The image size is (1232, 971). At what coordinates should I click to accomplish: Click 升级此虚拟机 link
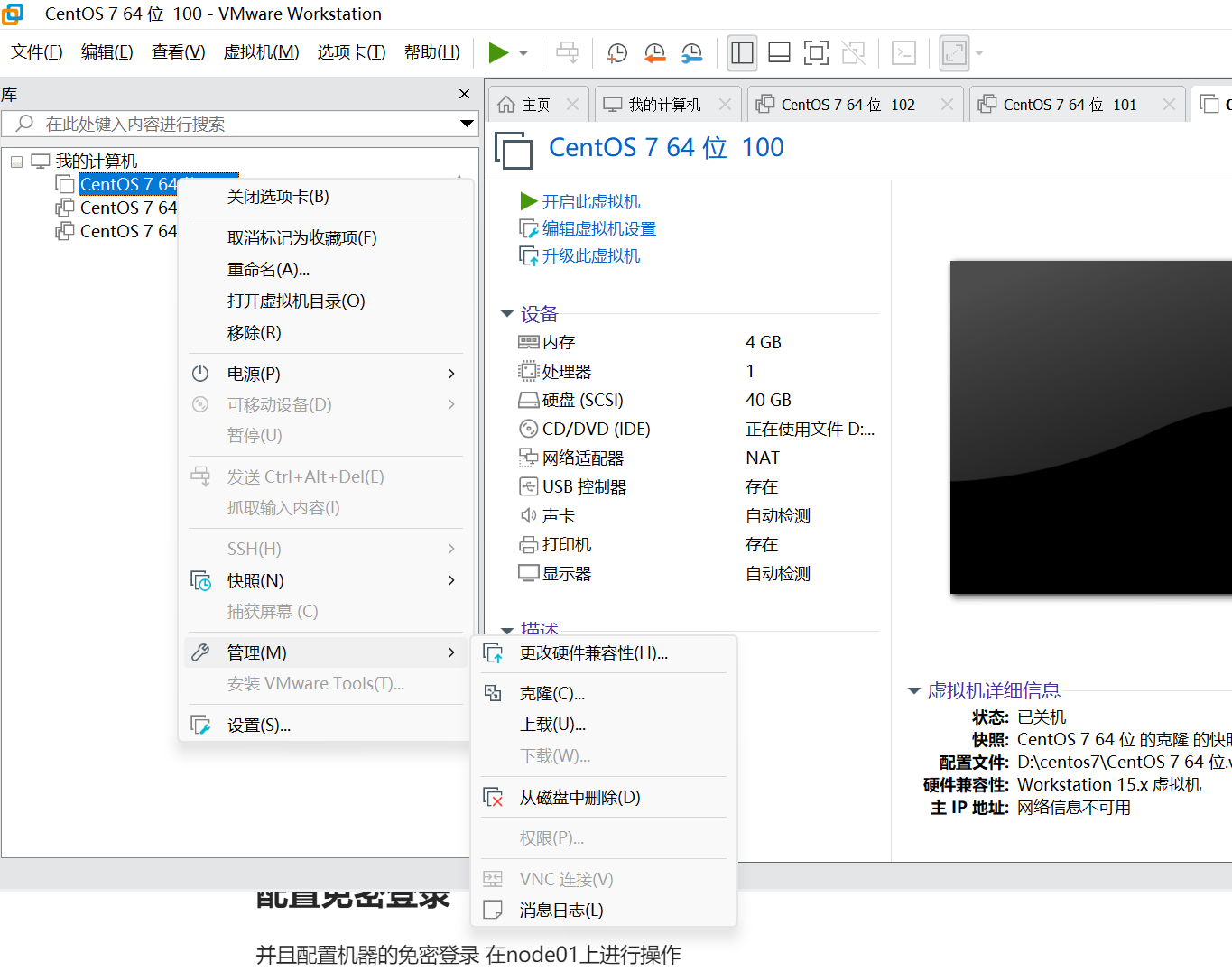[x=591, y=255]
